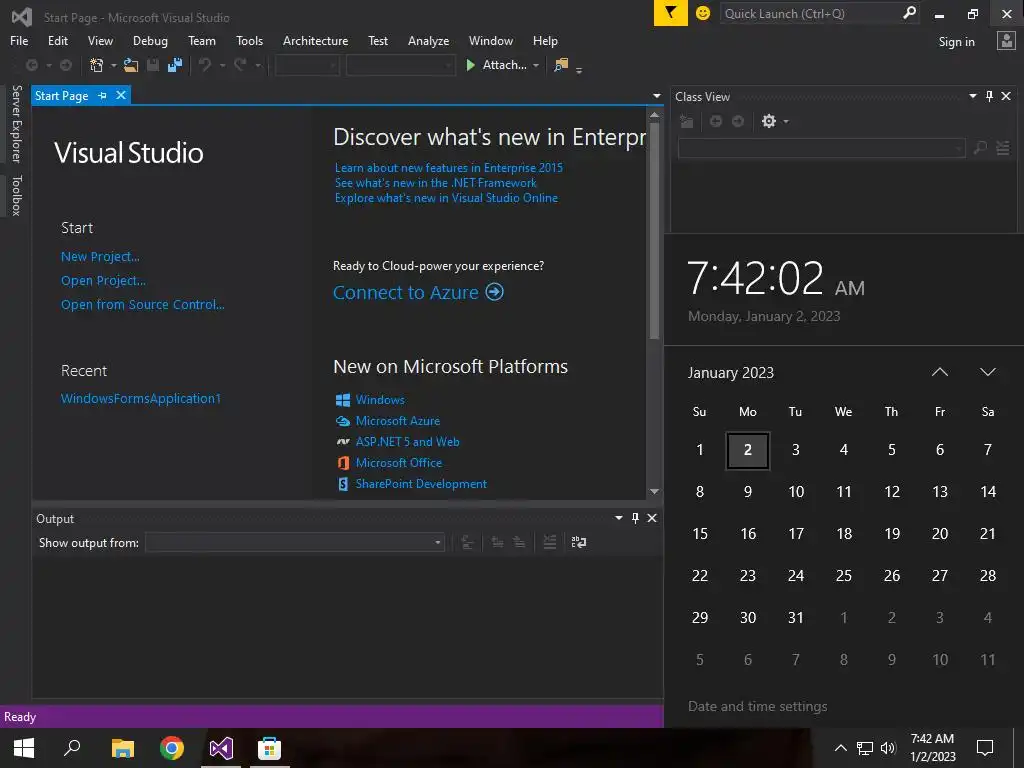This screenshot has height=768, width=1024.
Task: Toggle auto-hide pin on Output panel
Action: pos(635,518)
